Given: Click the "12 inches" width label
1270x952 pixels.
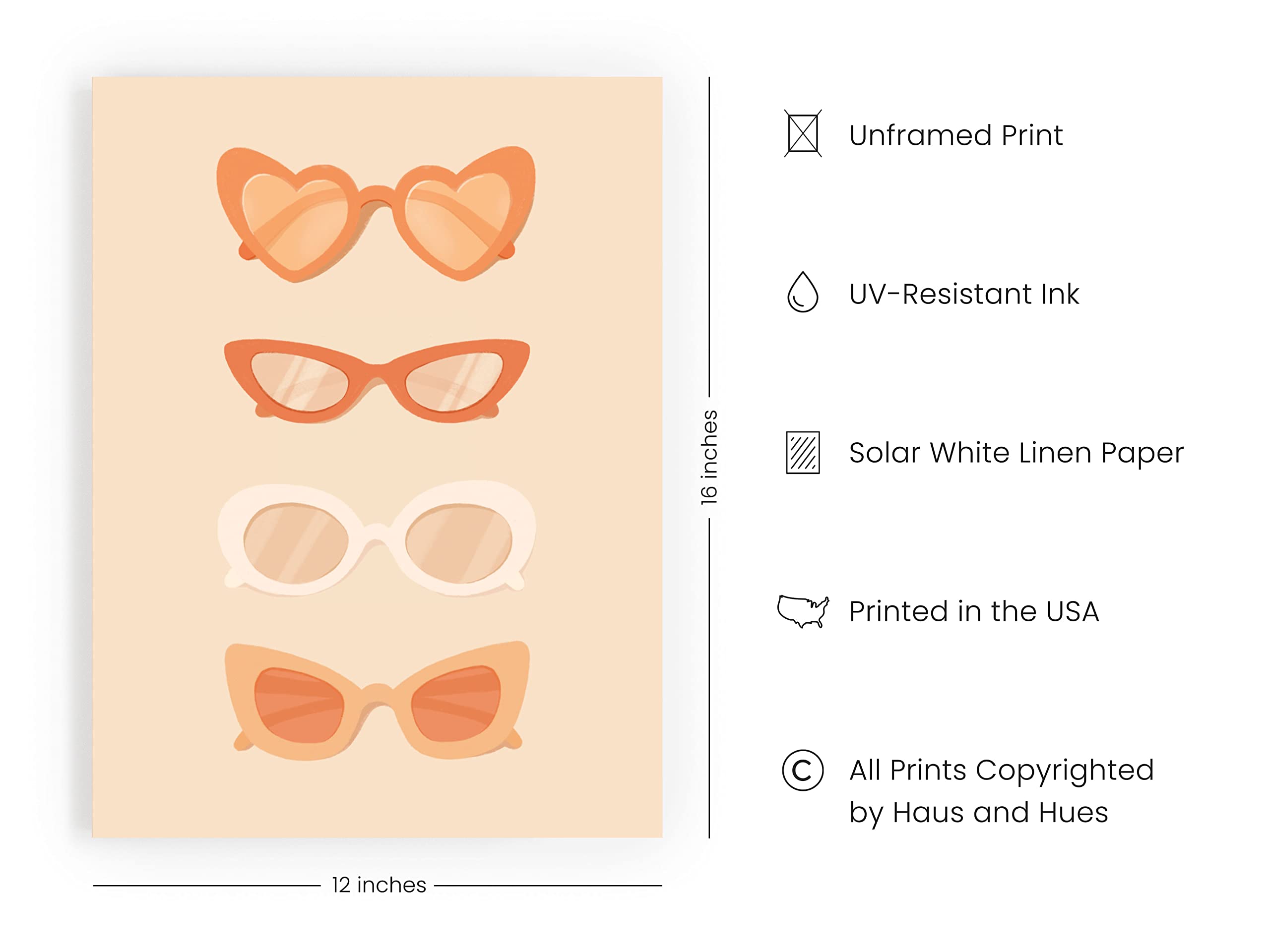Looking at the screenshot, I should (x=379, y=885).
